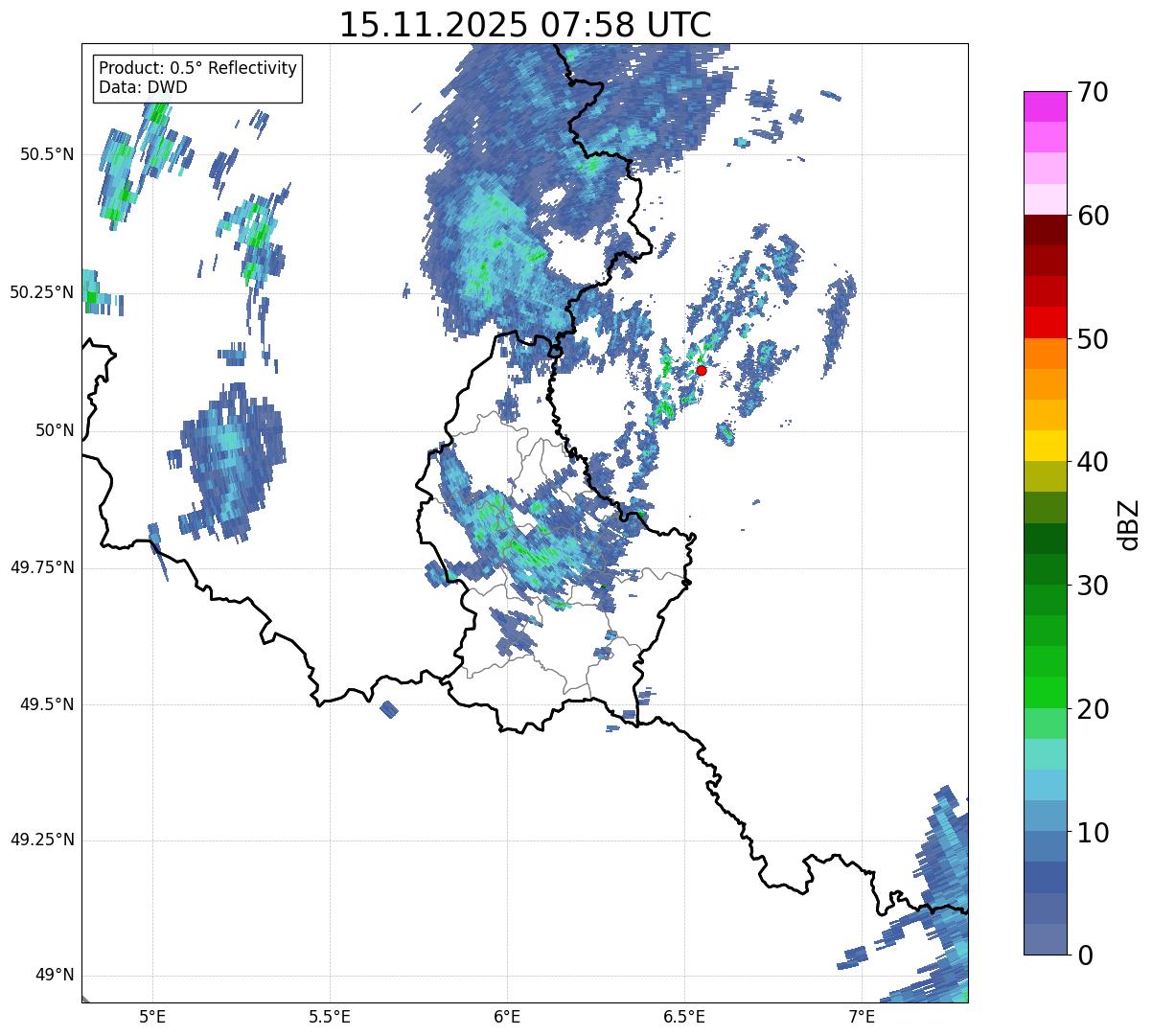Screen dimensions: 1152x1036
Task: Click the colorbar value 30
Action: [x=1093, y=586]
